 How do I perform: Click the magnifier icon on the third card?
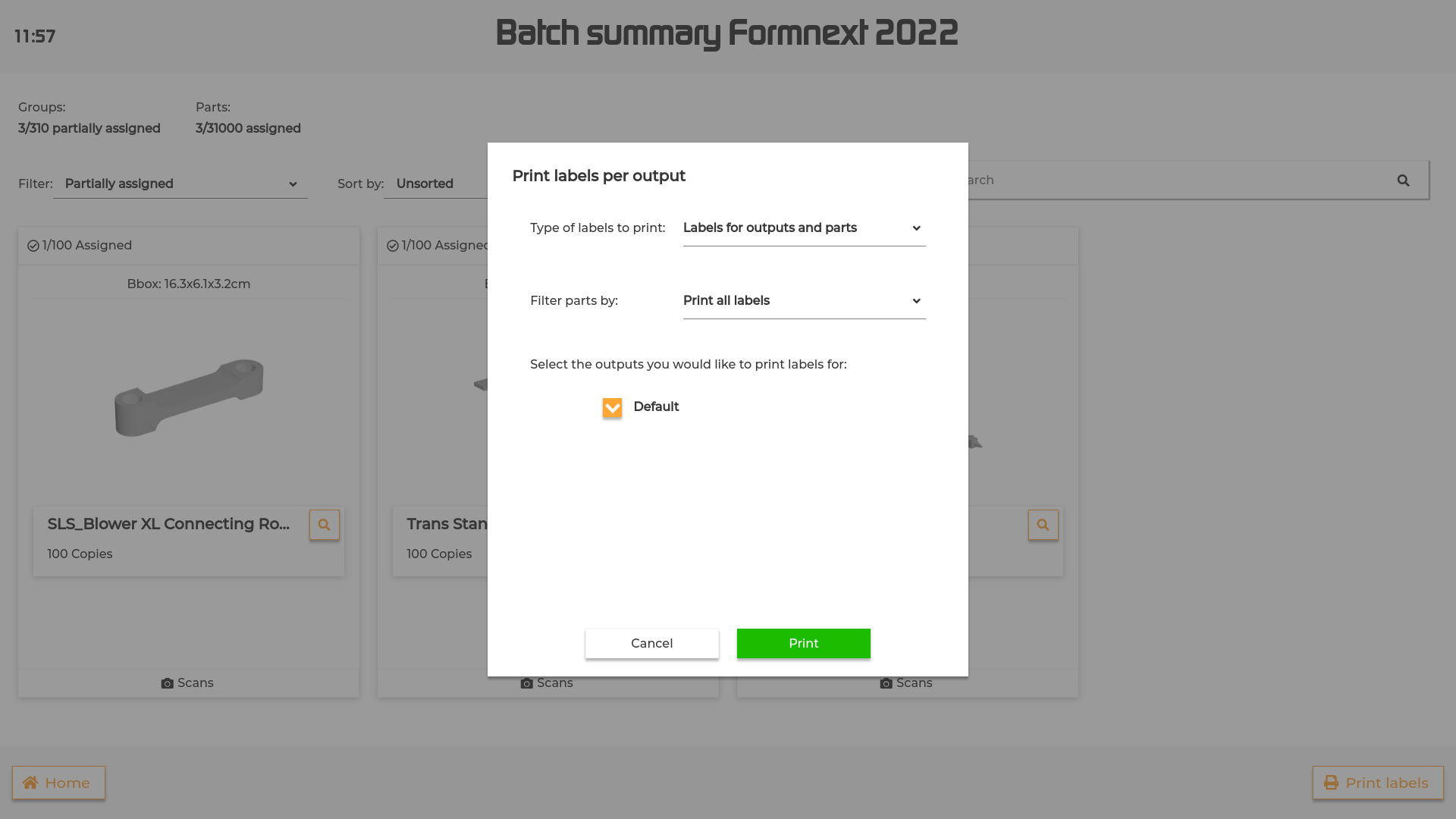click(x=1043, y=525)
